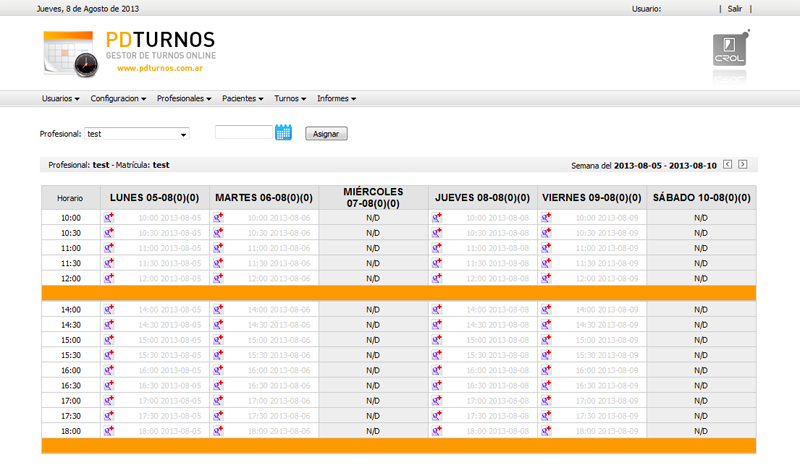The height and width of the screenshot is (473, 800).
Task: Open the Pacientes menu
Action: pos(242,99)
